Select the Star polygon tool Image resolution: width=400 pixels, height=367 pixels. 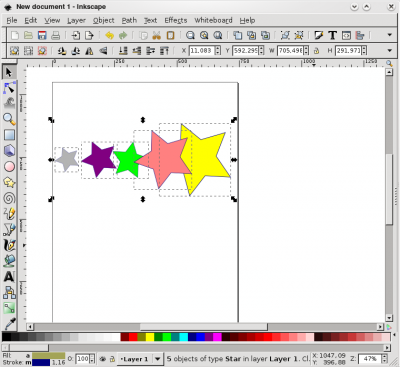coord(9,182)
